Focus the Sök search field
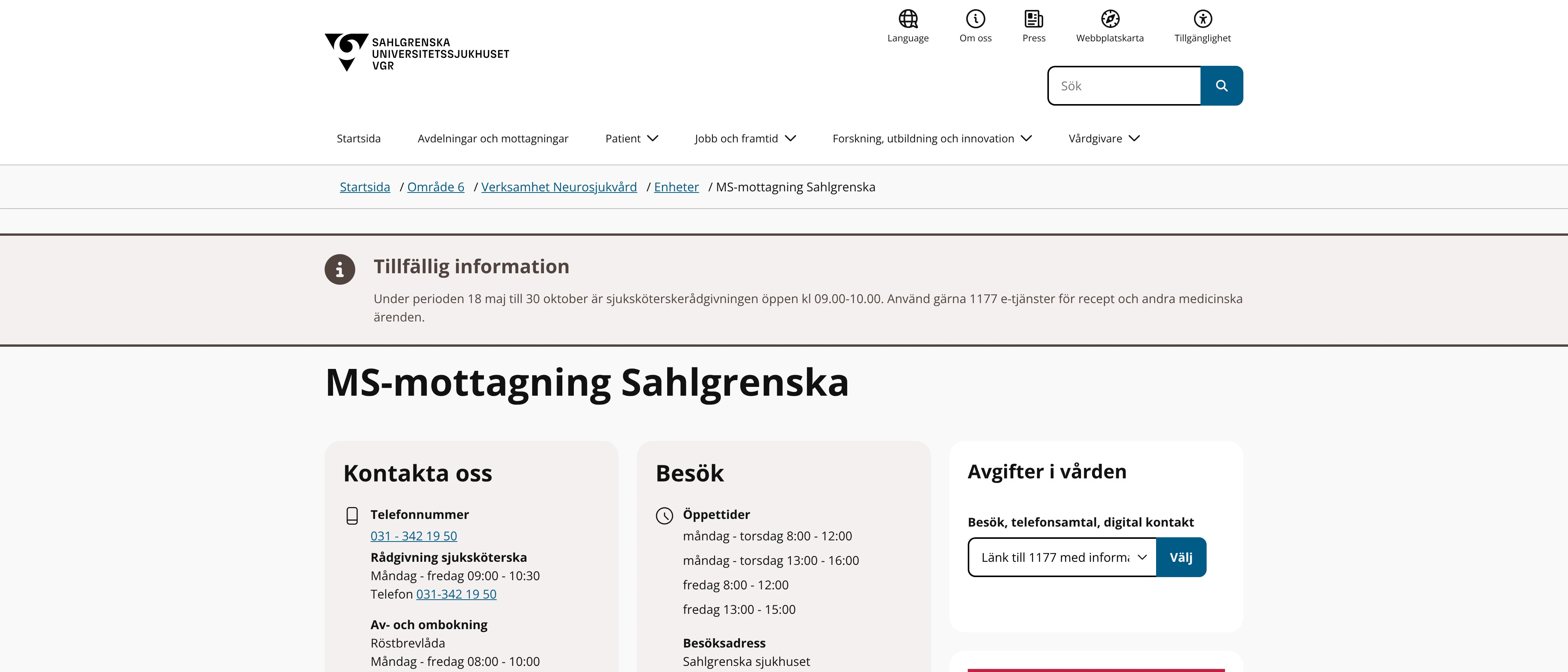The height and width of the screenshot is (672, 1568). [1124, 86]
